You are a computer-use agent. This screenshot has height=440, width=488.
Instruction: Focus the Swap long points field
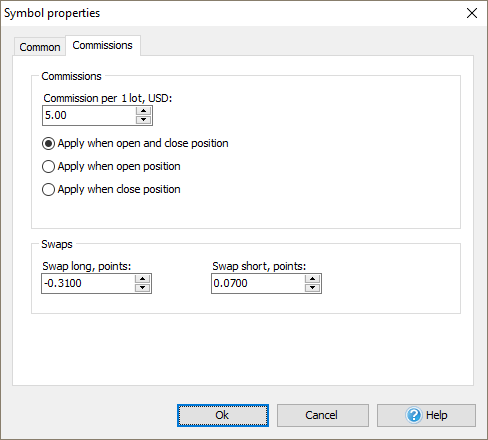[88, 284]
